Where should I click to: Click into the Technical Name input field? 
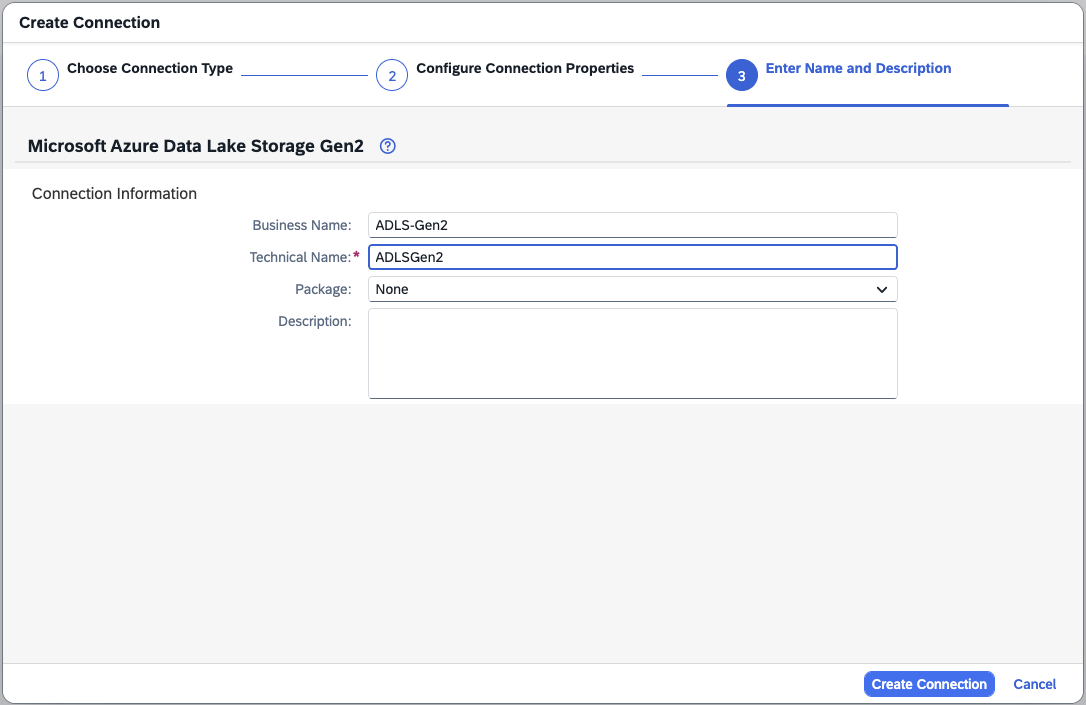pos(632,257)
